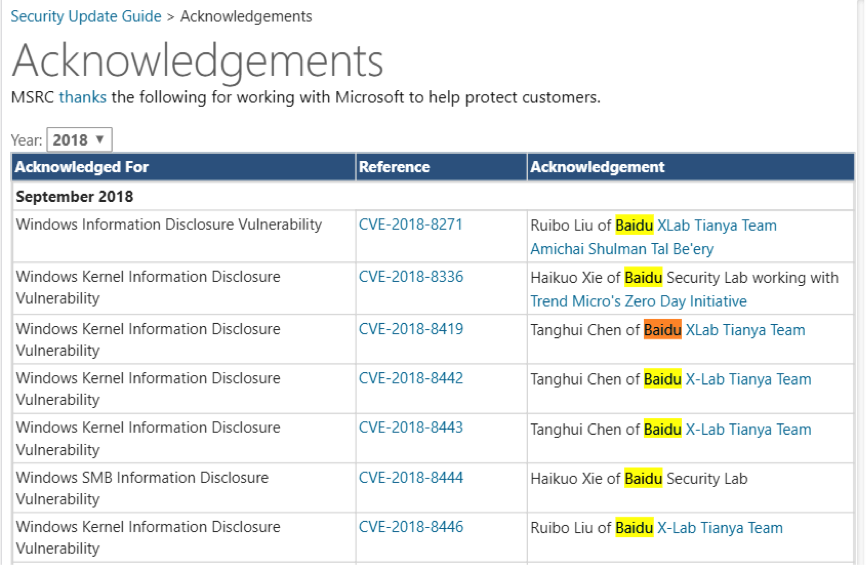Open CVE-2018-8271 reference link
The image size is (866, 565).
(410, 225)
